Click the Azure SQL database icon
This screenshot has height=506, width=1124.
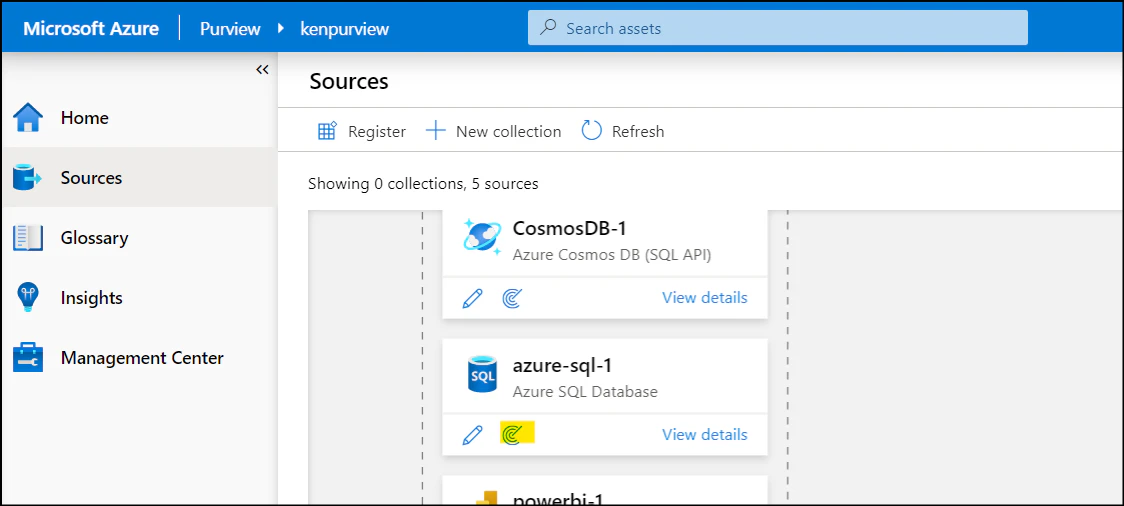pyautogui.click(x=482, y=373)
